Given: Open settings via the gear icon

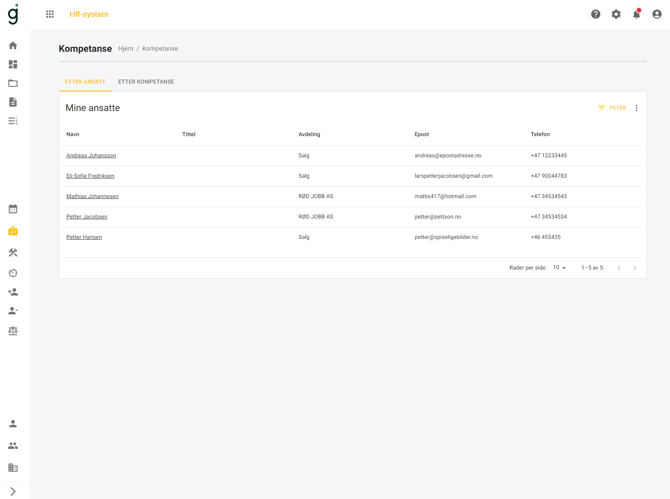Looking at the screenshot, I should point(616,14).
